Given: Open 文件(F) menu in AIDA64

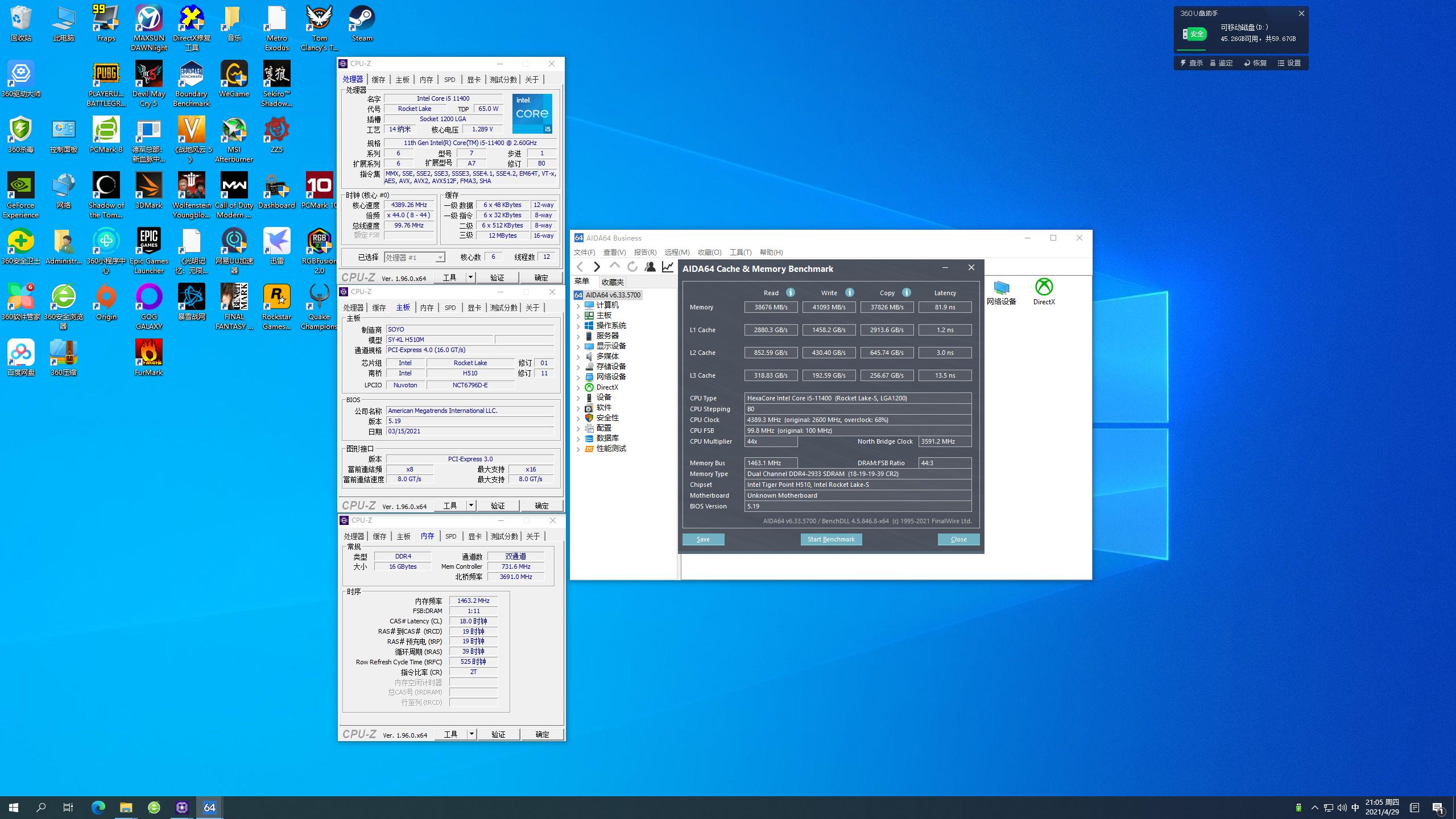Looking at the screenshot, I should pos(584,252).
